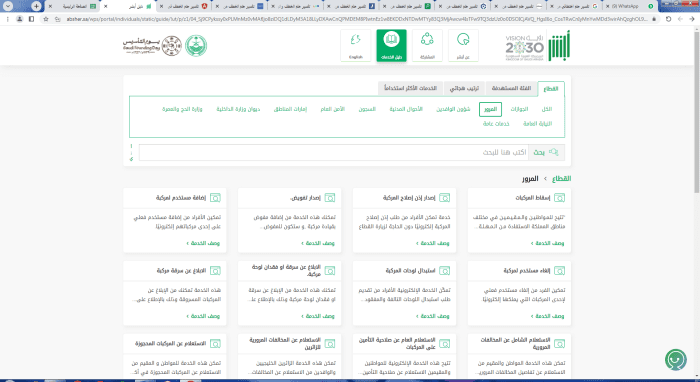
Task: Select the دليل الخدمات services guide icon
Action: [392, 46]
